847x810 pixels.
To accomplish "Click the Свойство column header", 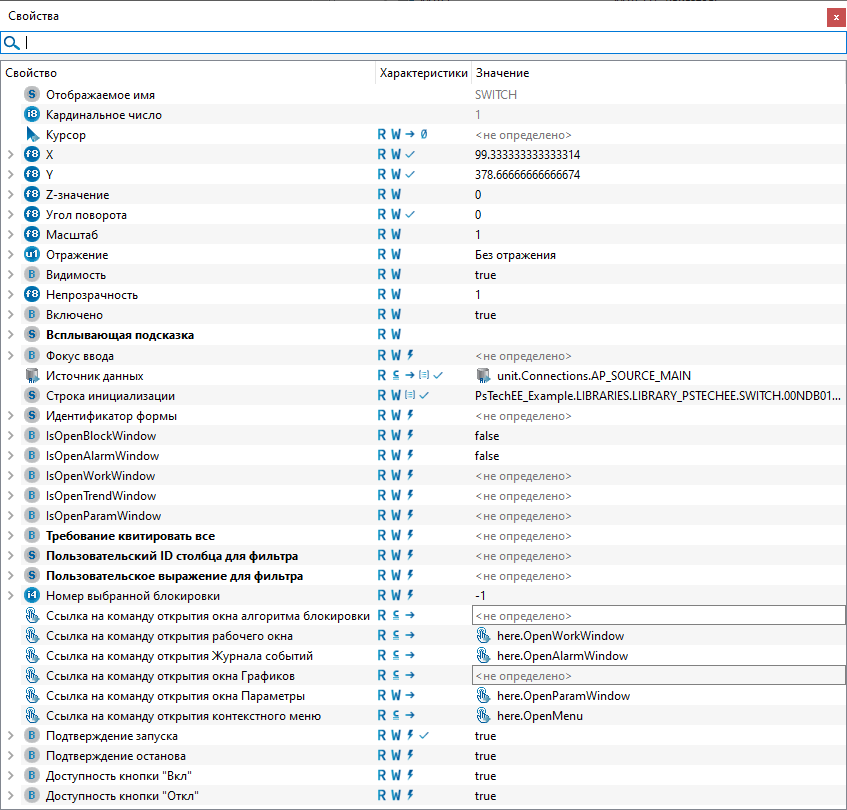I will pyautogui.click(x=31, y=73).
